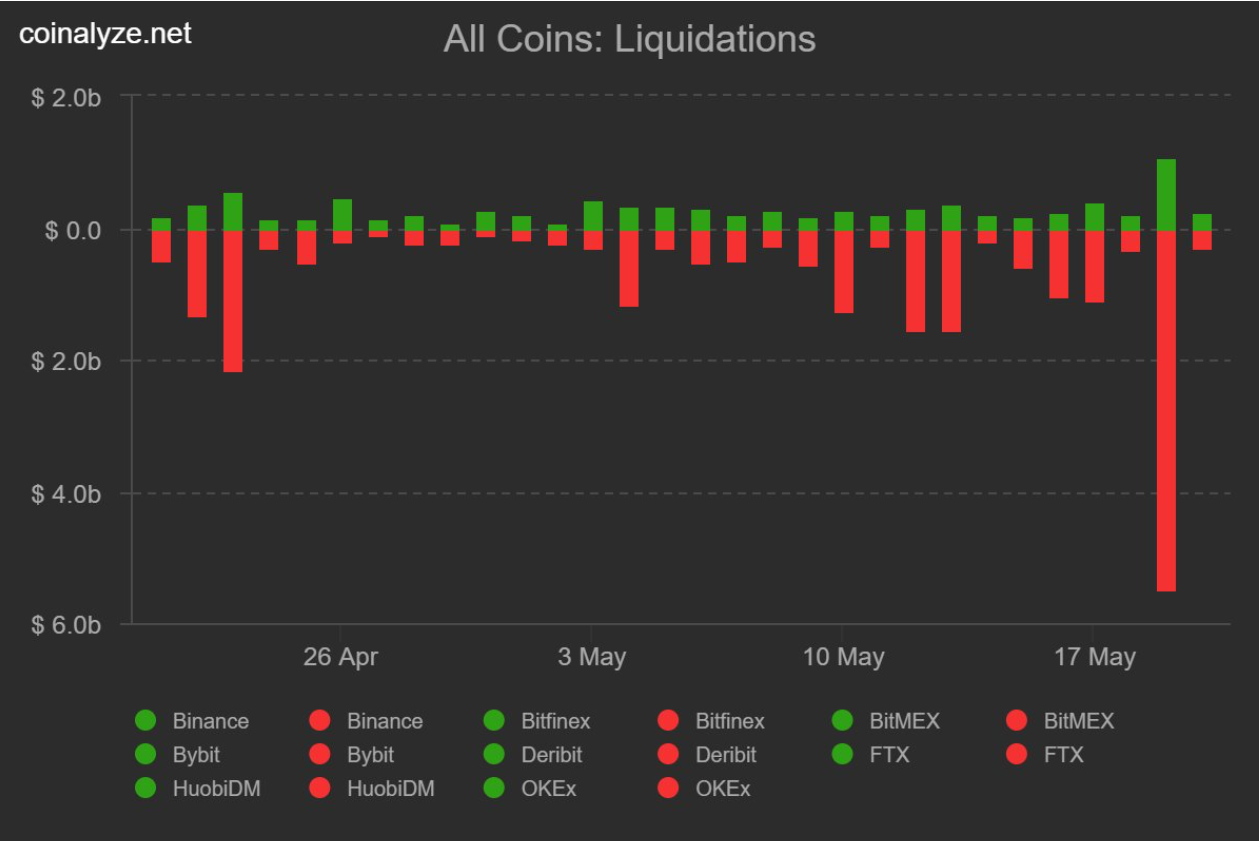Click the red OKEx legend color dot
The image size is (1259, 841).
tap(668, 788)
